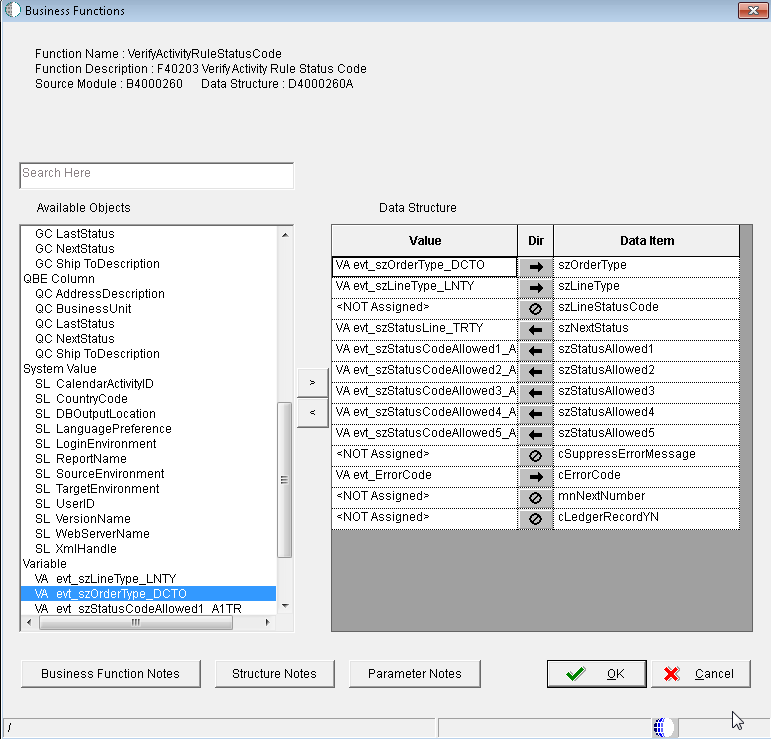Click the not-assigned direction icon for cLedgerRecordYN
771x739 pixels.
coord(535,519)
